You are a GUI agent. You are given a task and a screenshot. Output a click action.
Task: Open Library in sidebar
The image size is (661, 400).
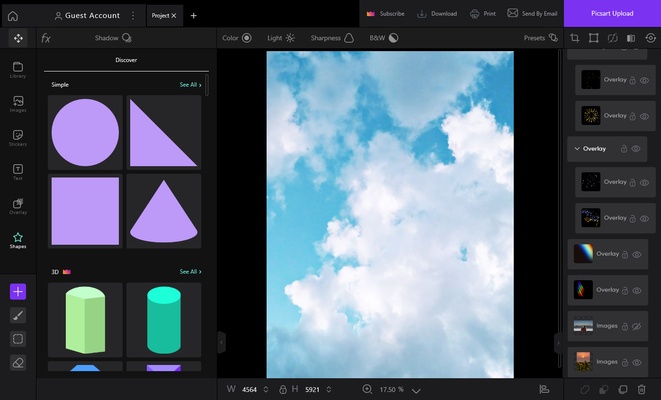coord(18,70)
